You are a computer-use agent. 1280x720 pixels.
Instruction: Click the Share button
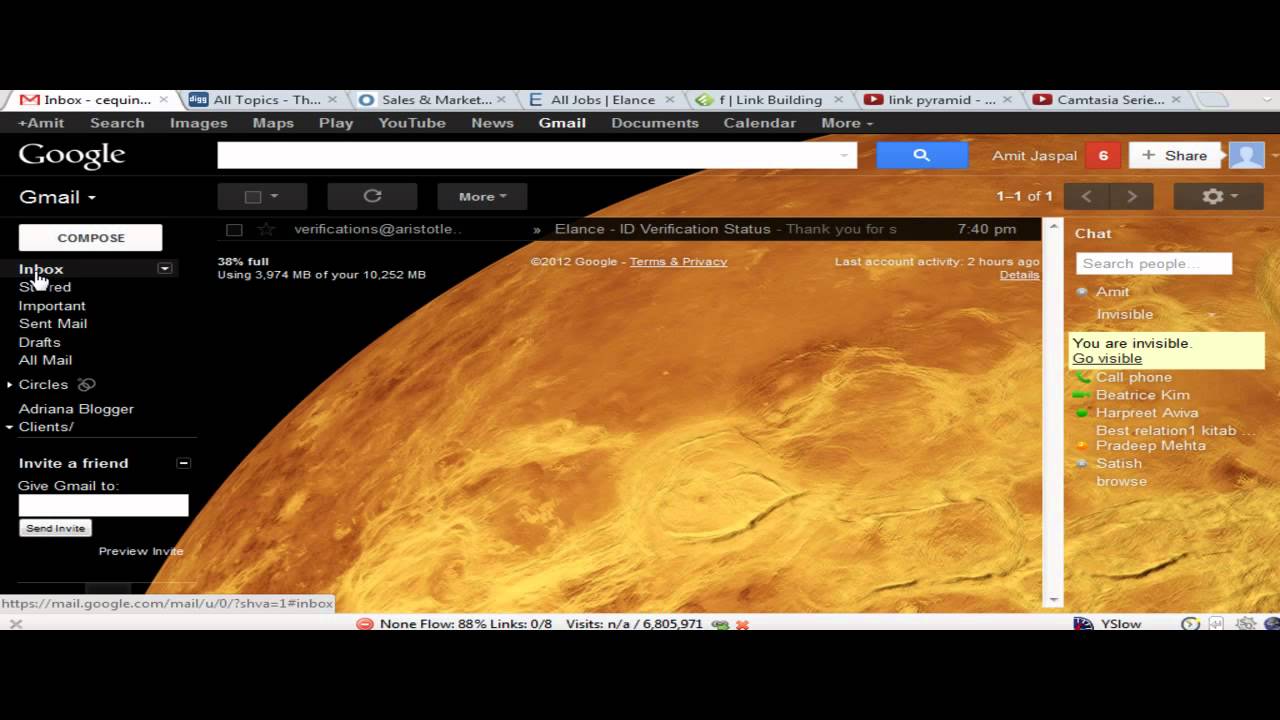coord(1175,155)
